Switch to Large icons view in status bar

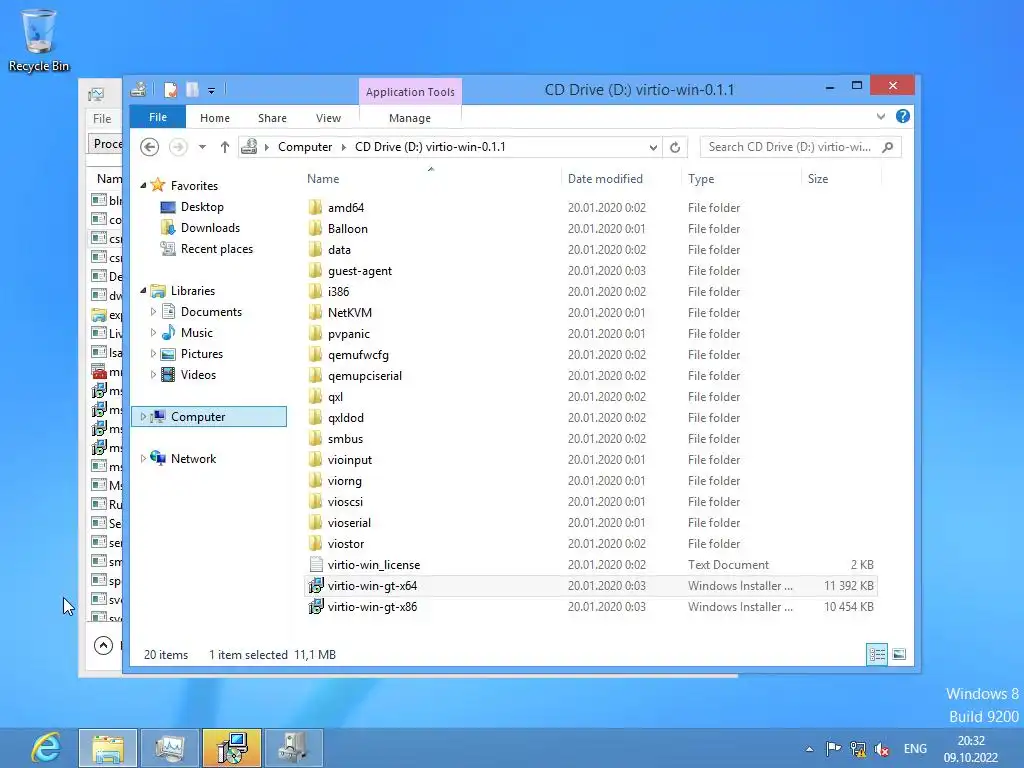899,654
